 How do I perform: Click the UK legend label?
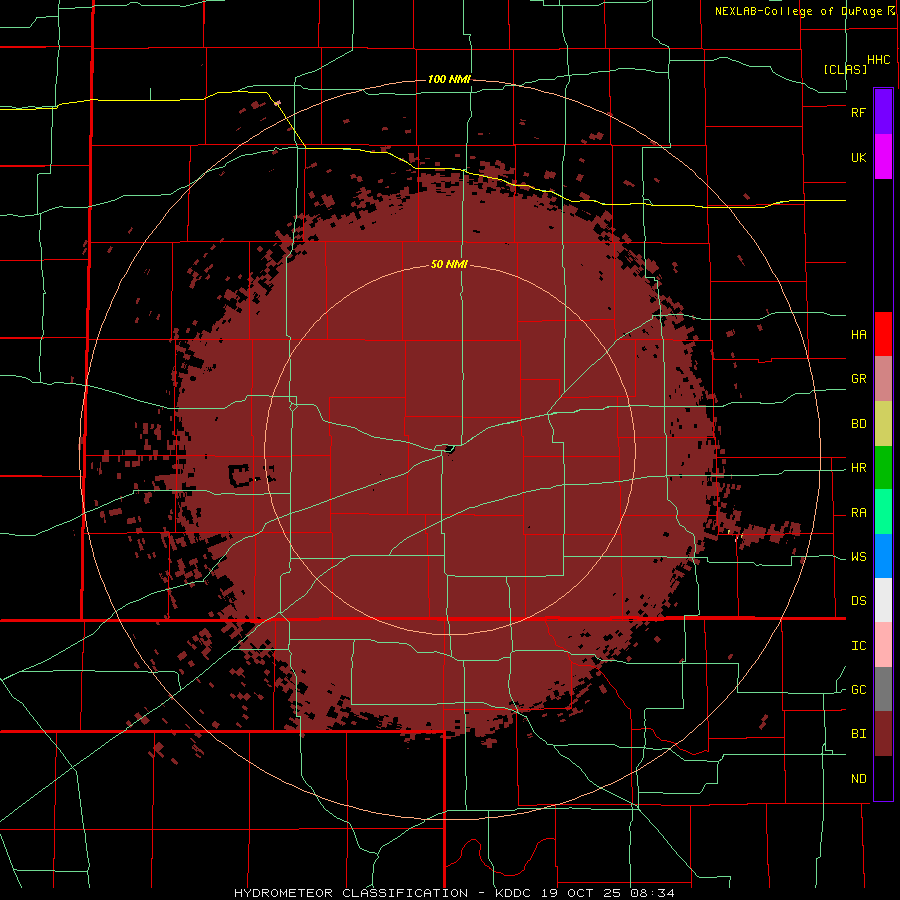pyautogui.click(x=858, y=157)
